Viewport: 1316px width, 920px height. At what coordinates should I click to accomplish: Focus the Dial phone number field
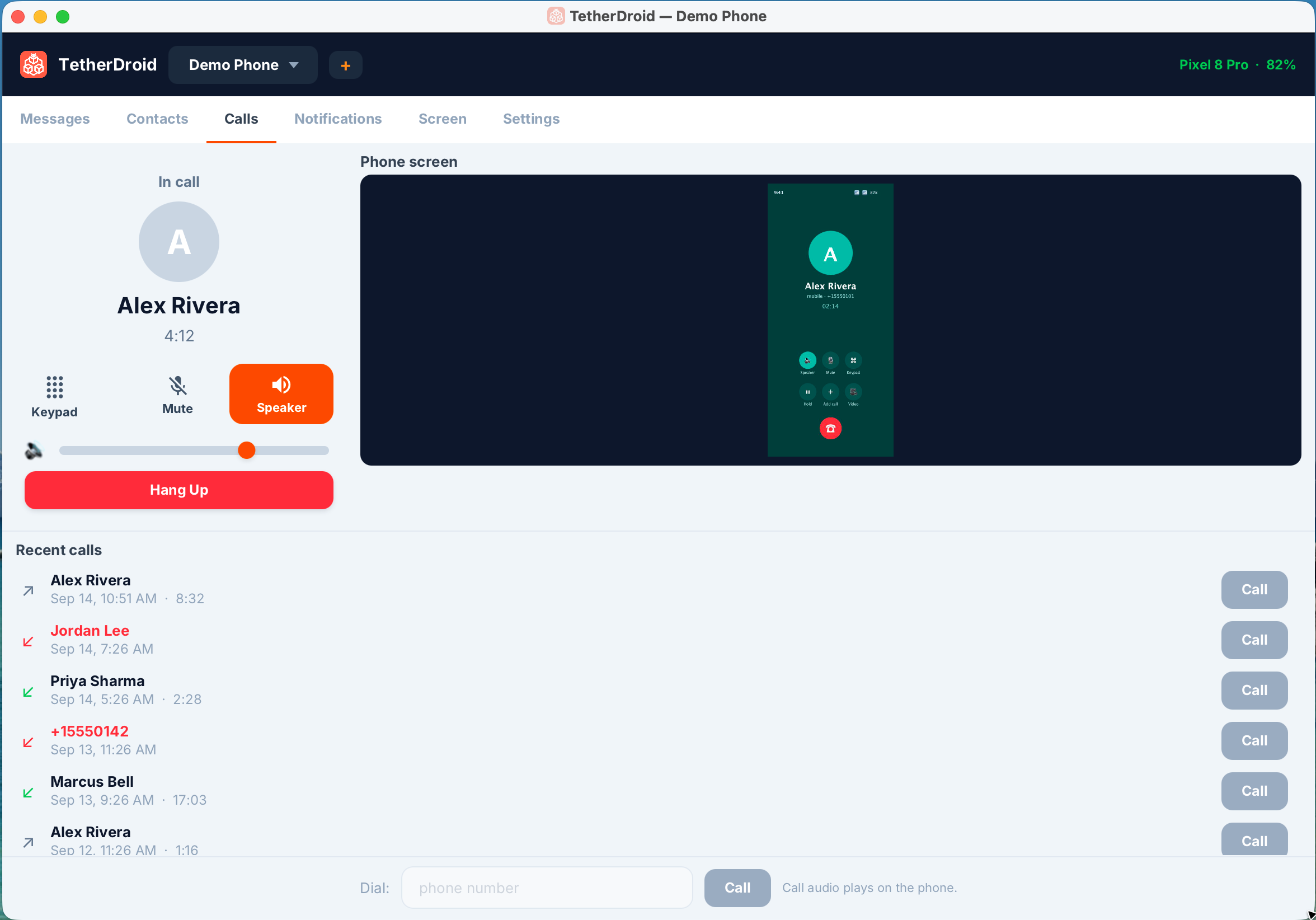point(547,888)
